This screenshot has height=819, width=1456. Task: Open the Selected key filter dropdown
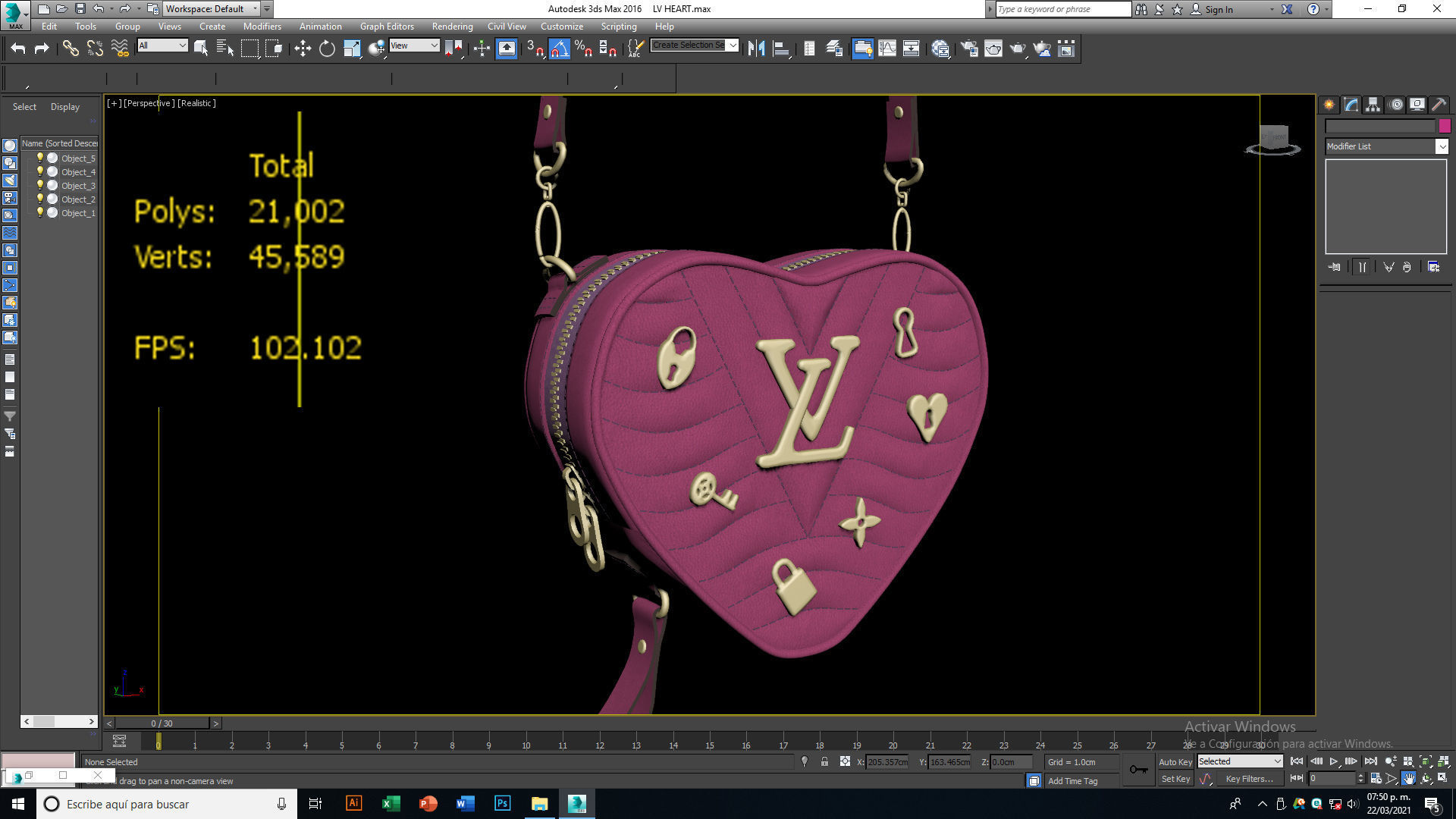1240,761
